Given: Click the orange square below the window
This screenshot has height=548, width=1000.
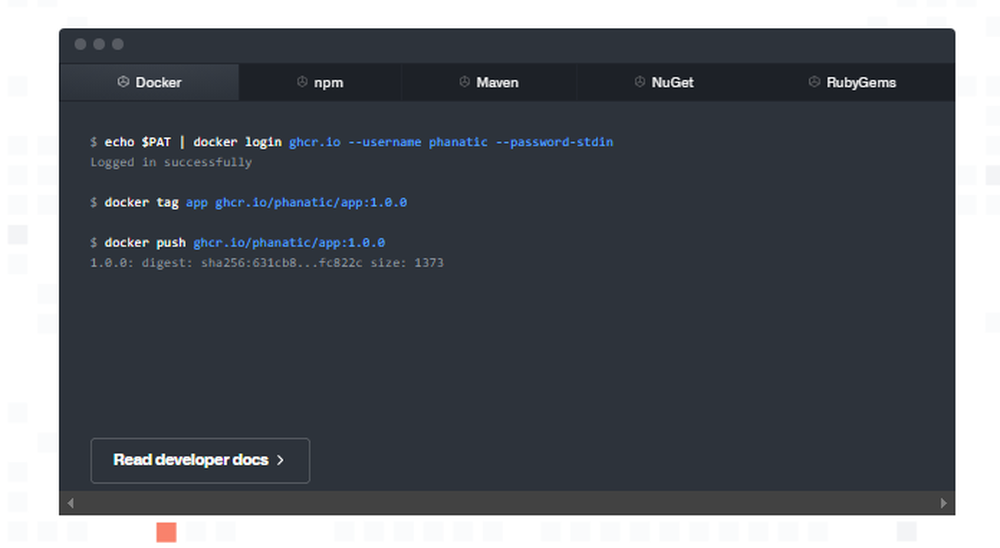Looking at the screenshot, I should point(166,532).
